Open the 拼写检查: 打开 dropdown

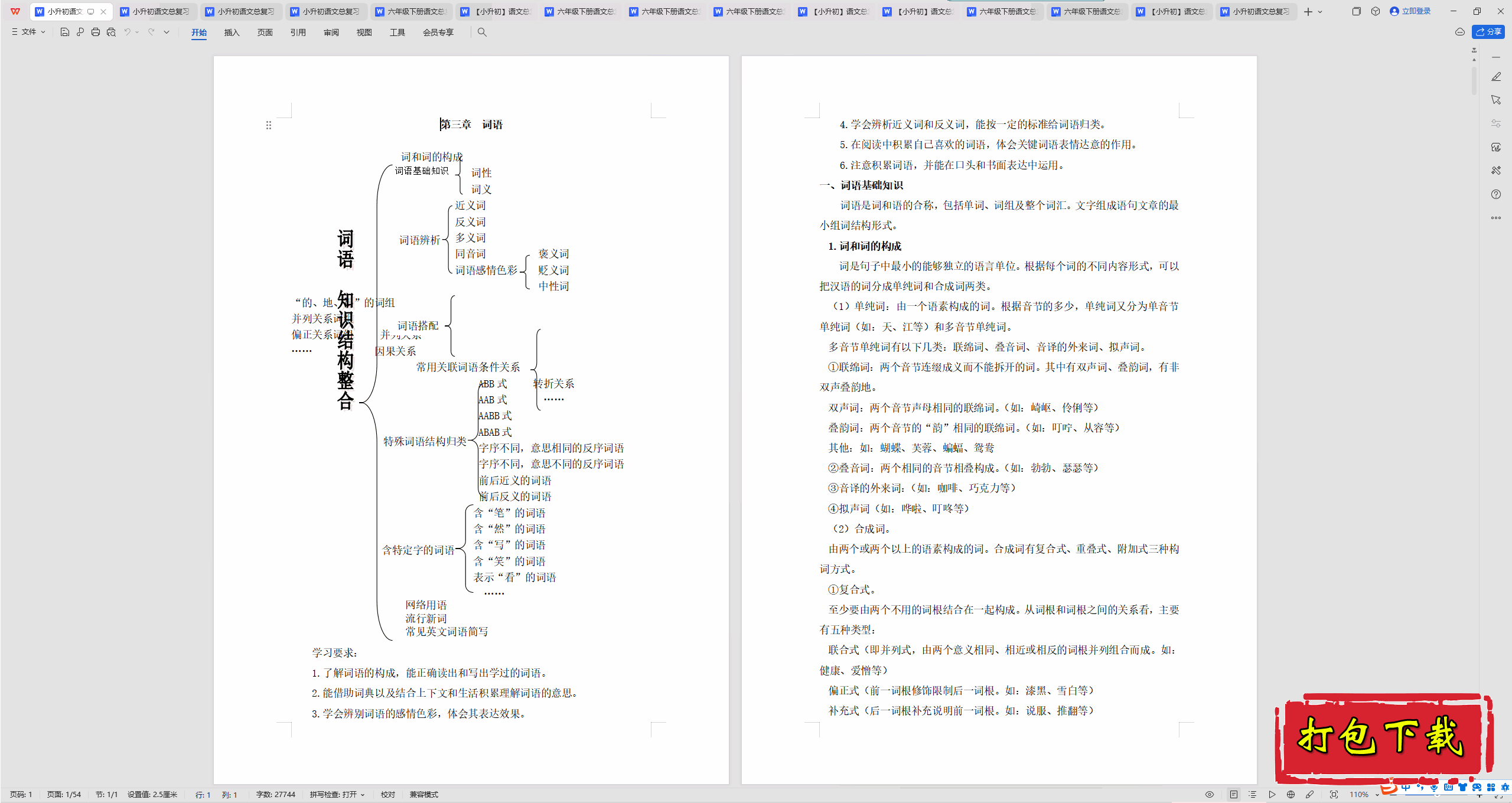pyautogui.click(x=337, y=795)
